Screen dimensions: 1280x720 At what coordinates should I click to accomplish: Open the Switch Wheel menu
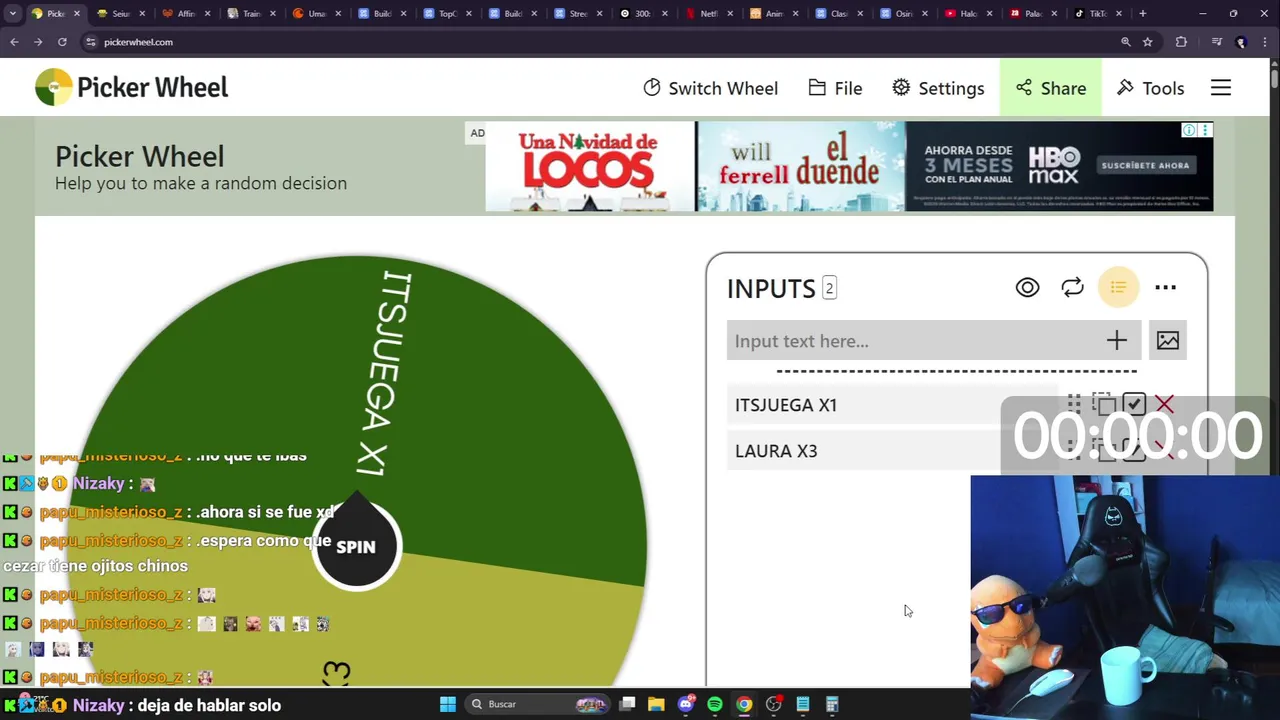click(x=710, y=88)
